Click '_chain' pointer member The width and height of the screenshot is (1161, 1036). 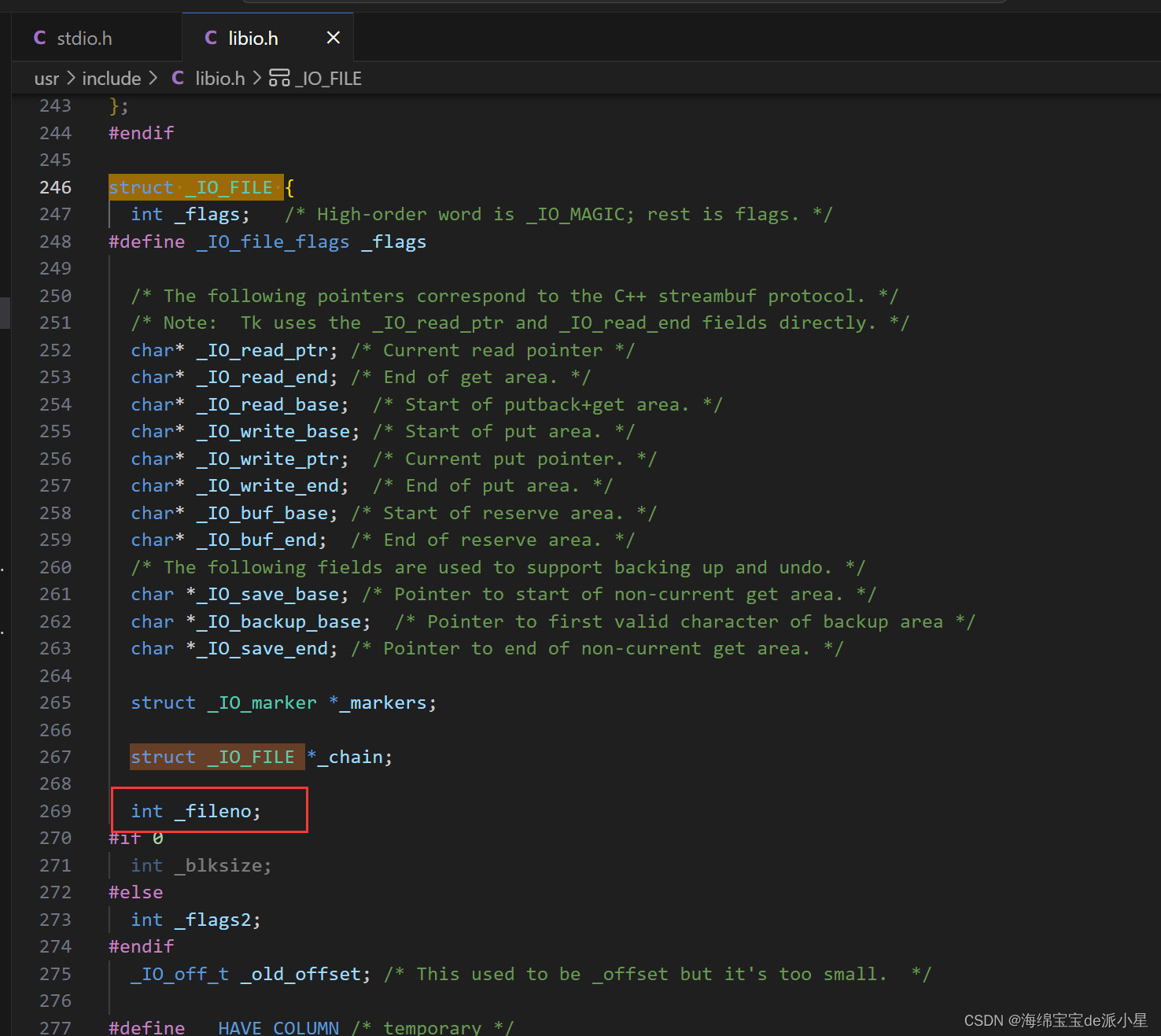(350, 757)
